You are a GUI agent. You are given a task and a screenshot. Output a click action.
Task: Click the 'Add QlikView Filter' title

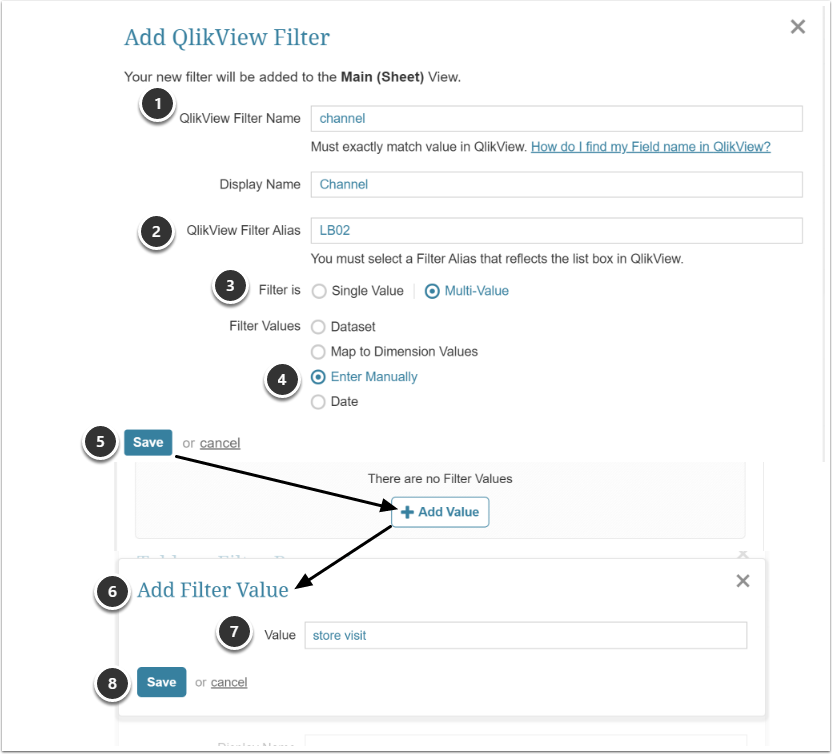coord(227,38)
